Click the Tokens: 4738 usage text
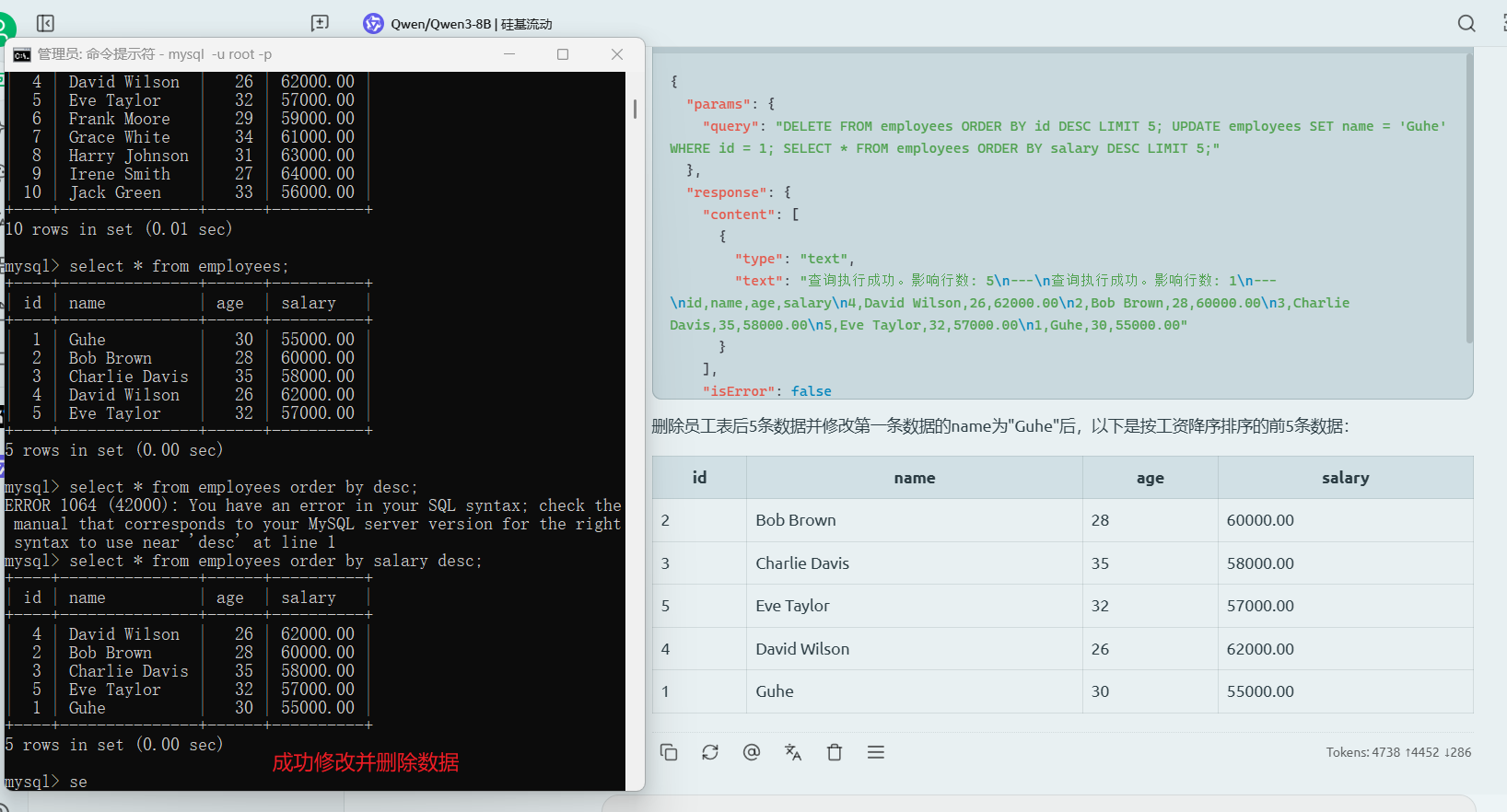 coord(1398,752)
